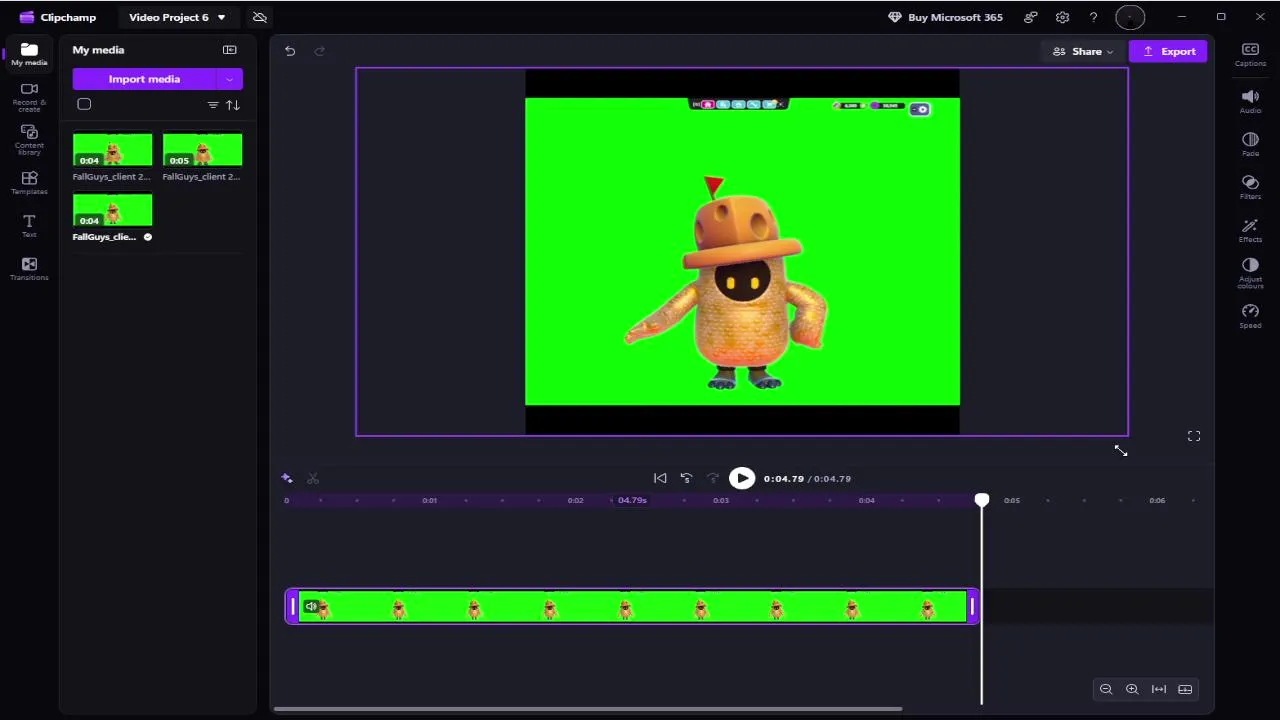The height and width of the screenshot is (720, 1280).
Task: Click the Import media button
Action: tap(144, 79)
